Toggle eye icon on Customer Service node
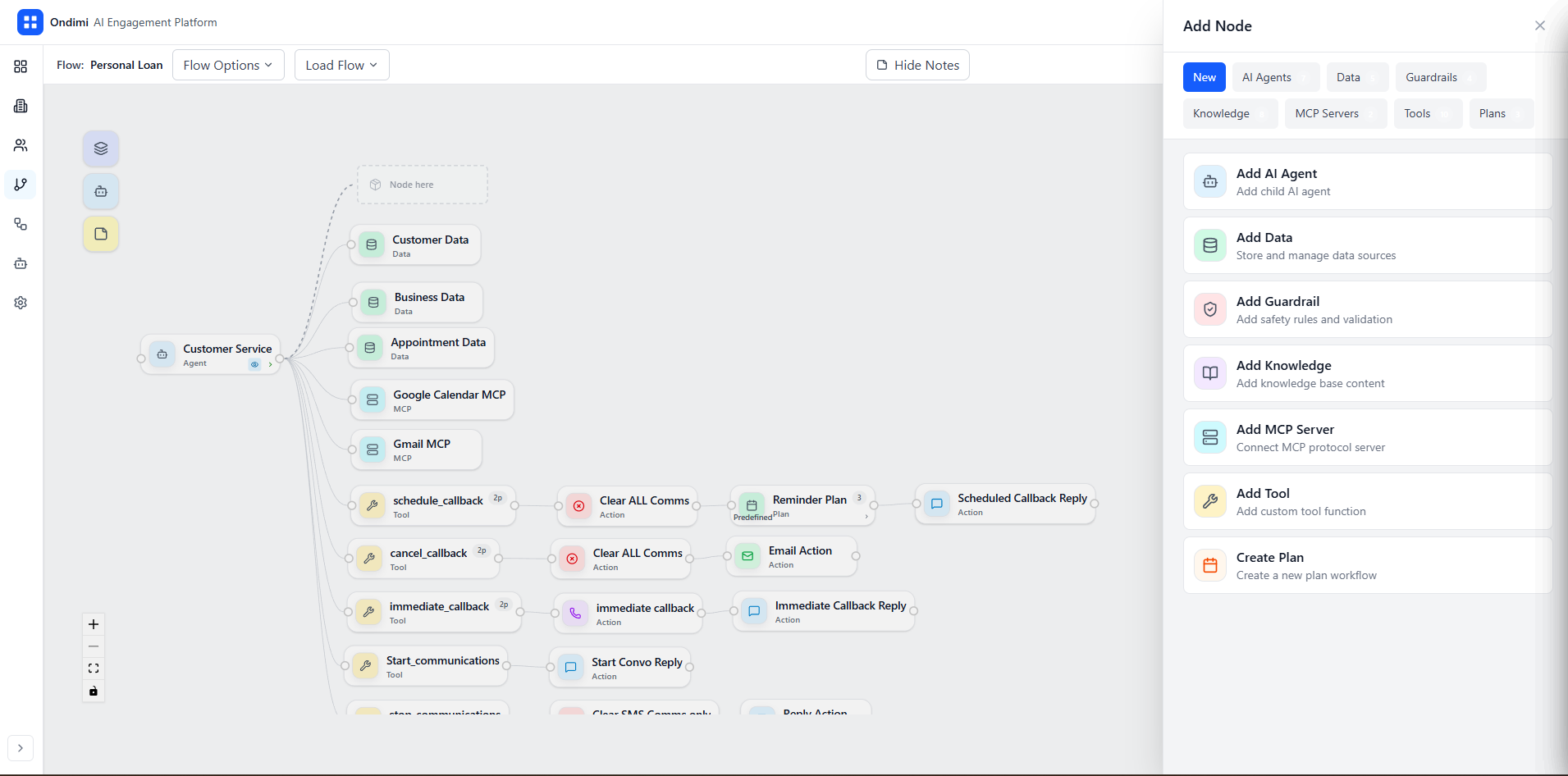 tap(254, 364)
